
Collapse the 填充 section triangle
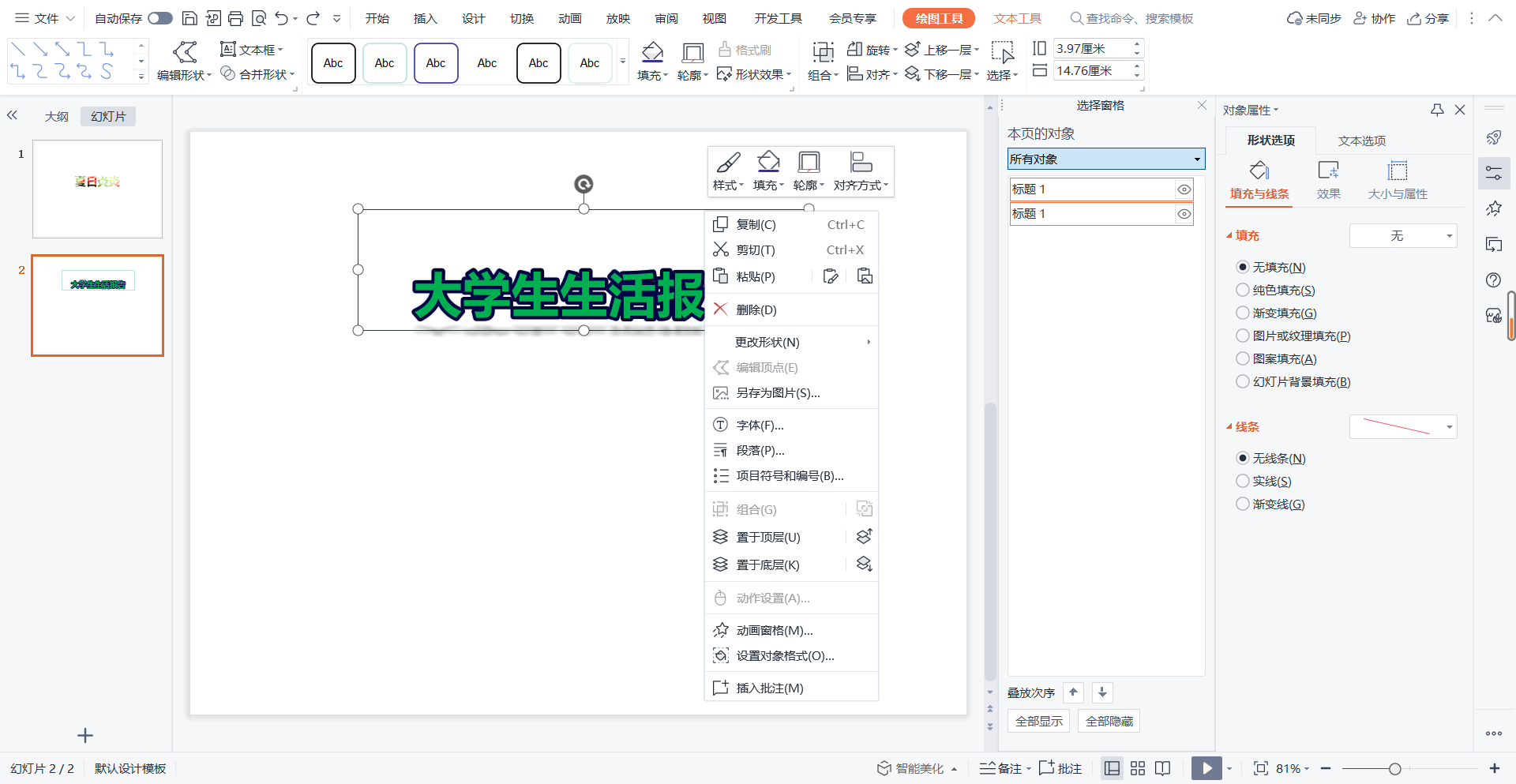pyautogui.click(x=1229, y=235)
